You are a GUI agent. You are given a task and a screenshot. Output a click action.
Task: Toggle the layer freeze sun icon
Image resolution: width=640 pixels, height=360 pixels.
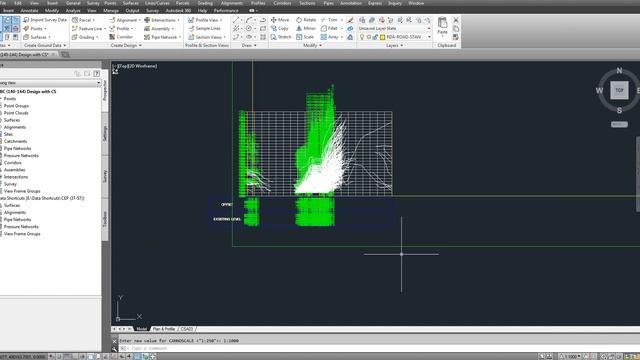(x=369, y=37)
